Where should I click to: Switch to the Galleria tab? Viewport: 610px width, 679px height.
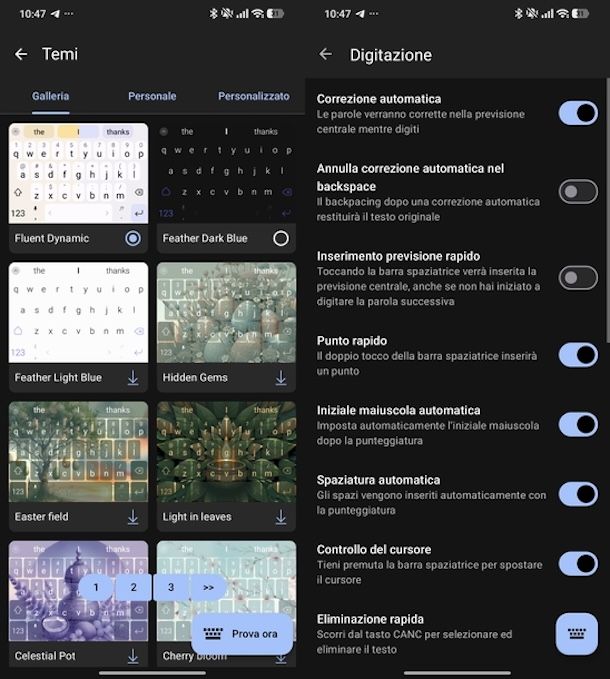tap(50, 96)
